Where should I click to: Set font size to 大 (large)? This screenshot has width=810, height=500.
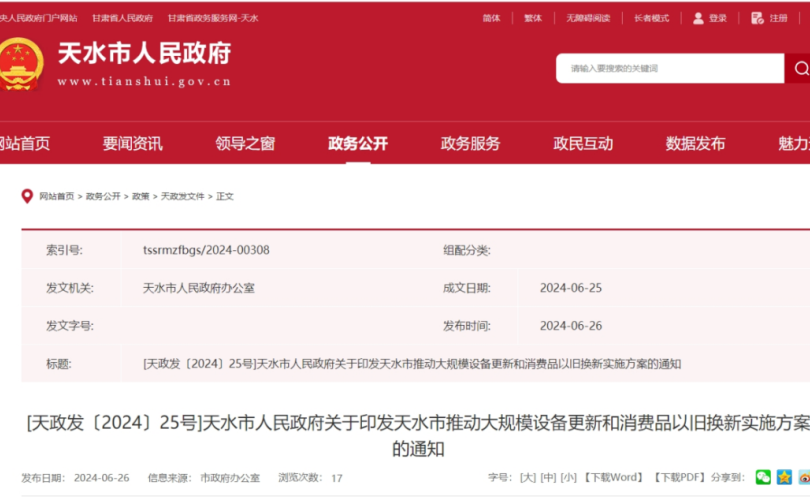(x=527, y=478)
